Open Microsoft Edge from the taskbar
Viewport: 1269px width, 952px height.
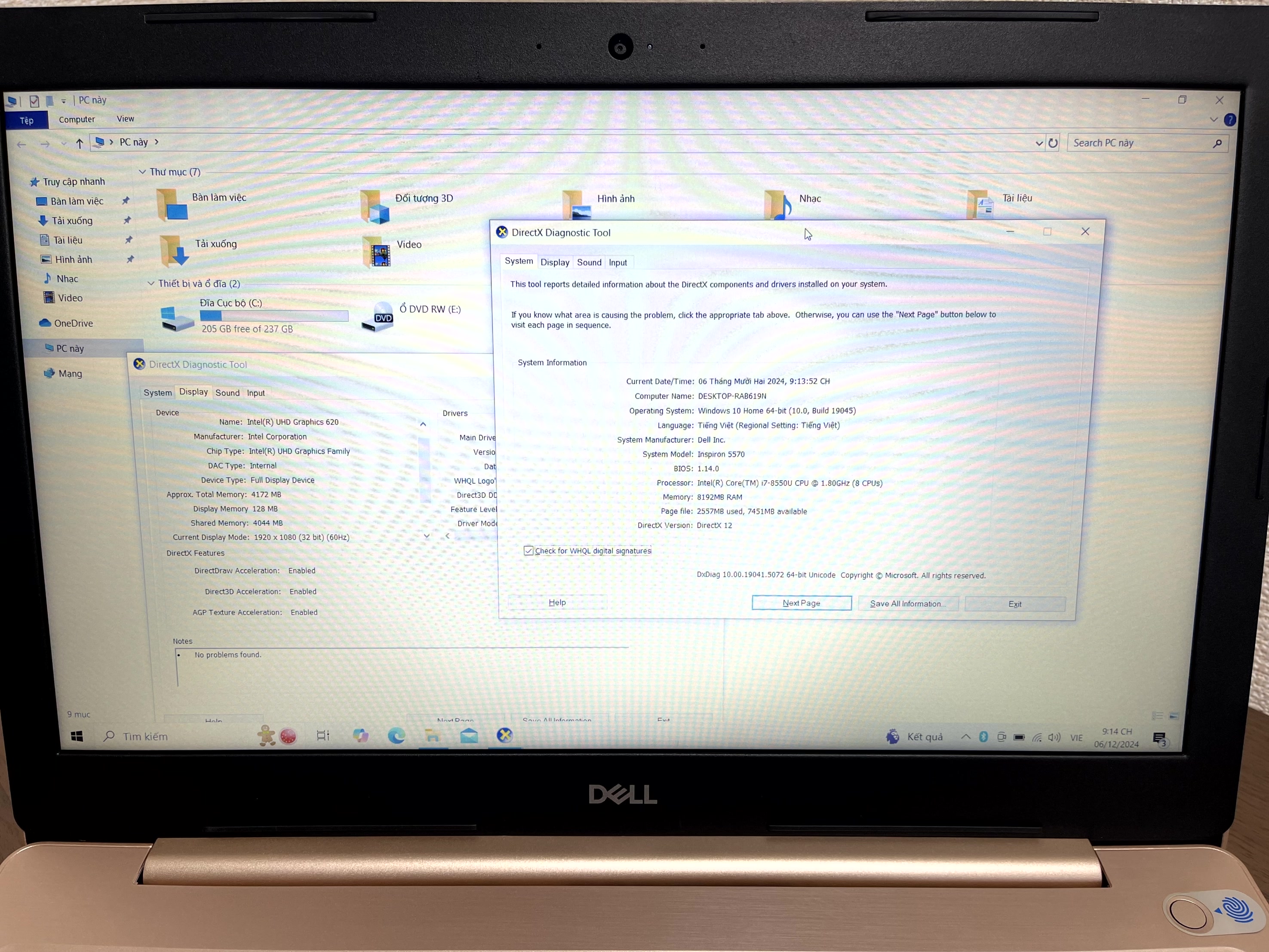pos(396,735)
